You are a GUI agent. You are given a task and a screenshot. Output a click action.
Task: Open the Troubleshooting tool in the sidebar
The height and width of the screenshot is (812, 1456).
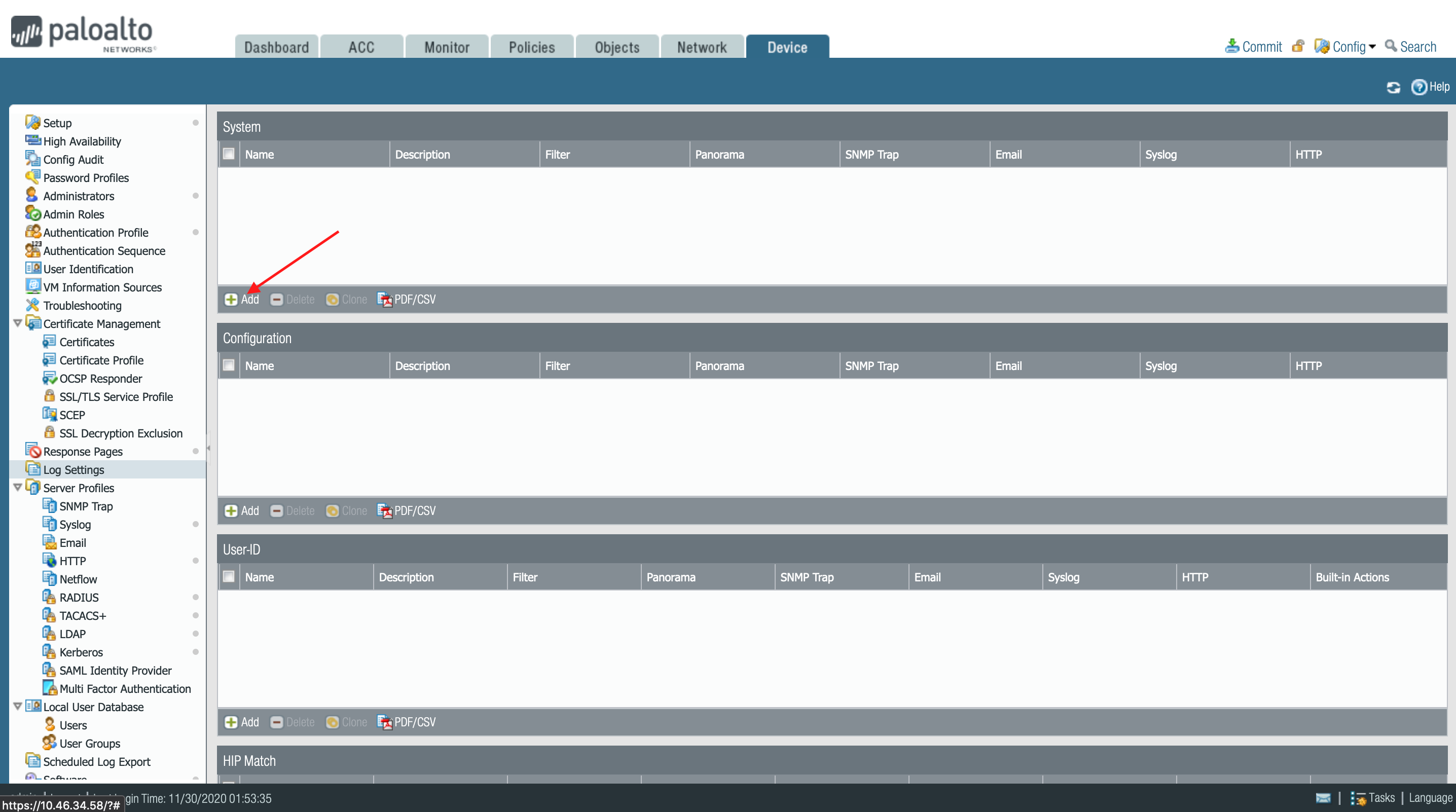83,305
